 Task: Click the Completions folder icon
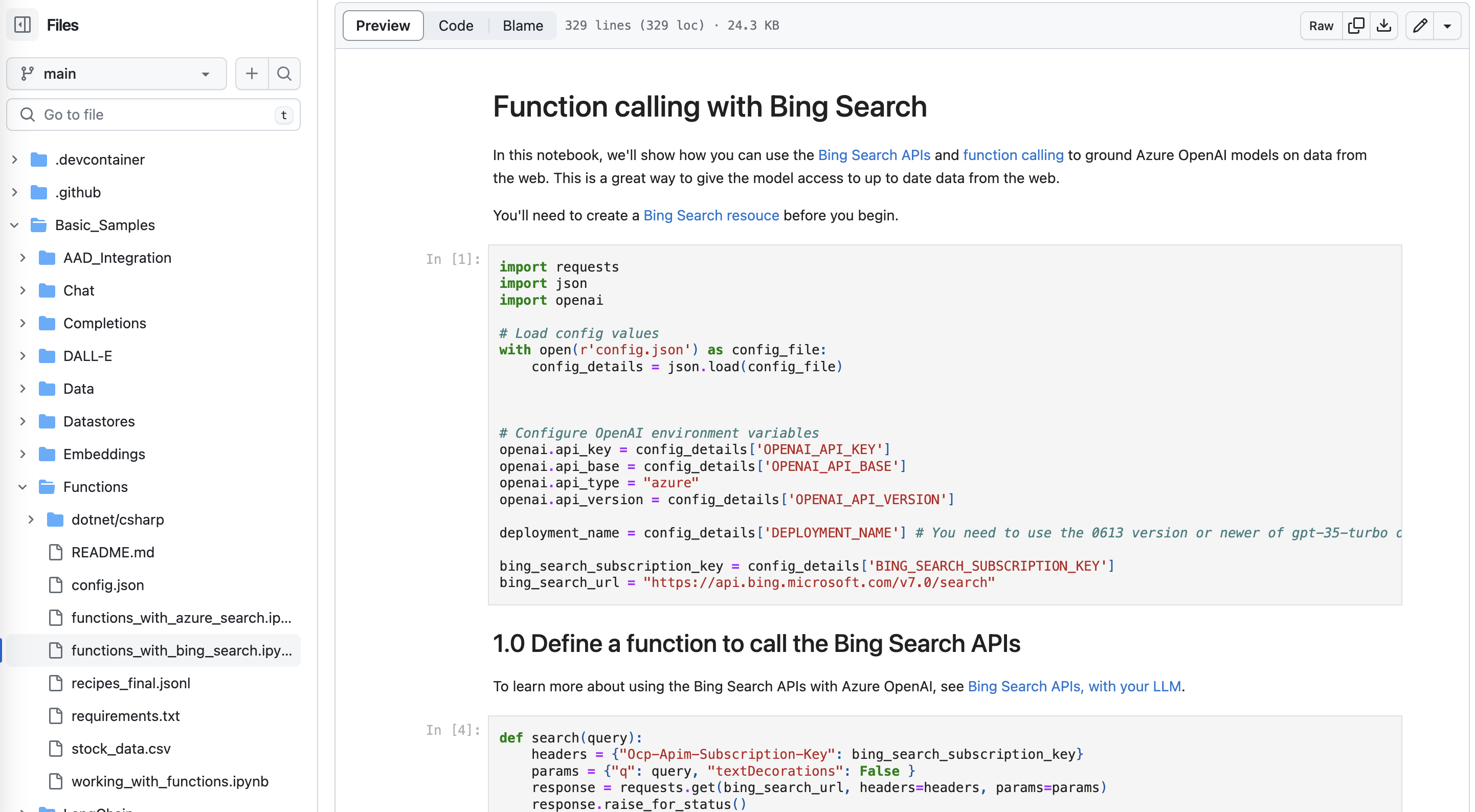47,323
